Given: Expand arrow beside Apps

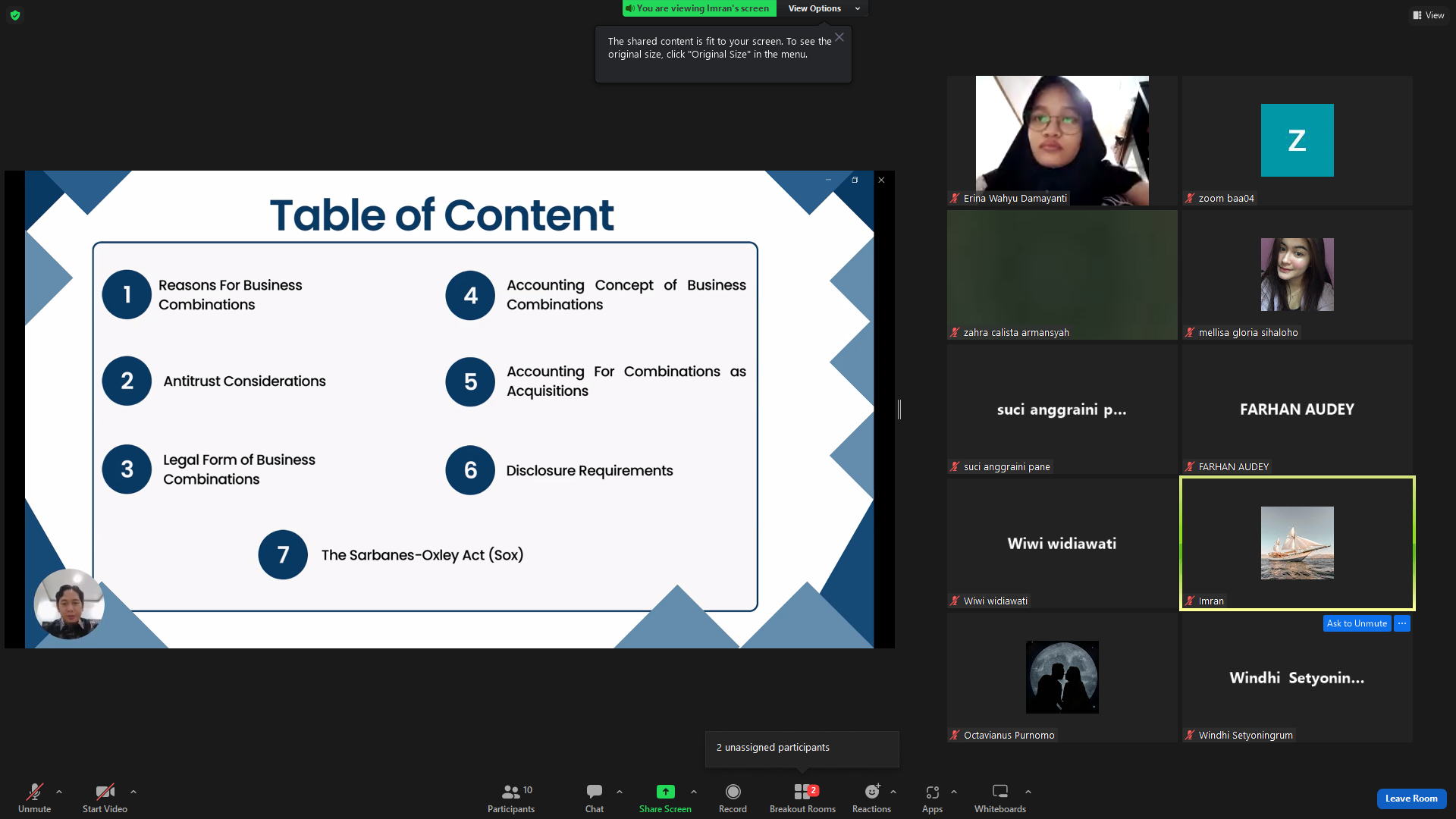Looking at the screenshot, I should click(x=954, y=792).
